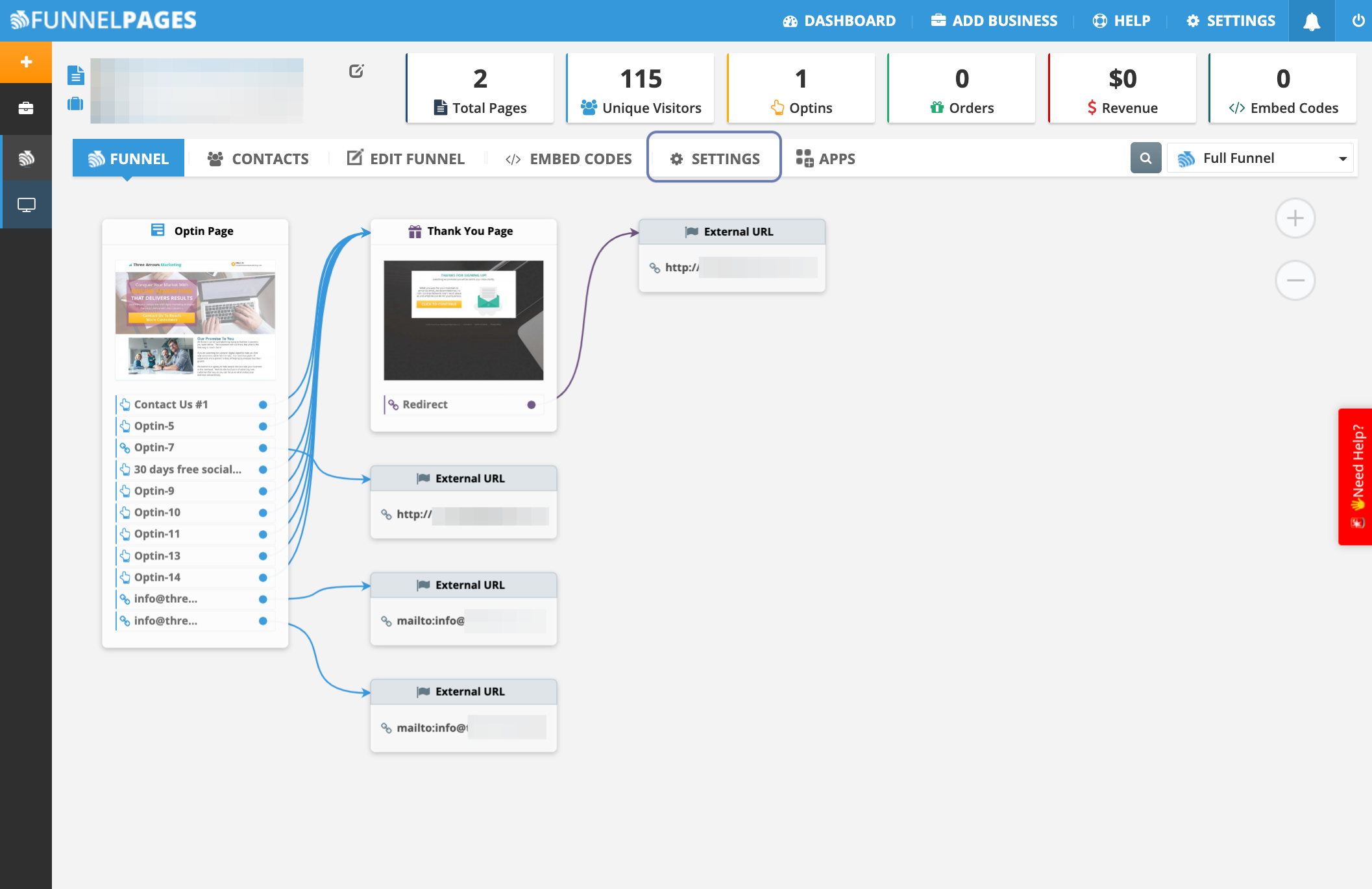
Task: Click the monitor icon in left sidebar
Action: [x=26, y=205]
